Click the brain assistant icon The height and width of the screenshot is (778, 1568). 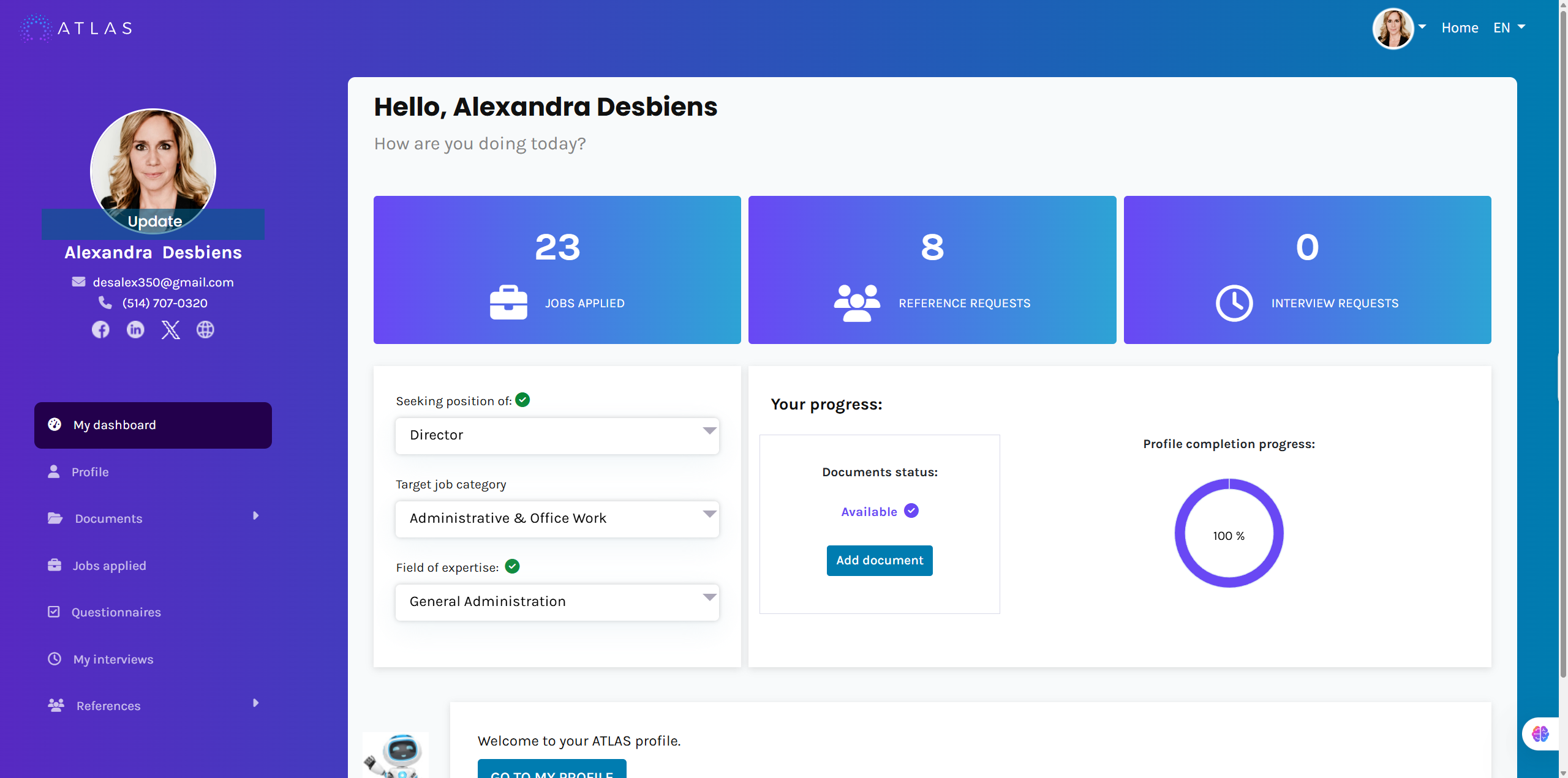pyautogui.click(x=1540, y=733)
